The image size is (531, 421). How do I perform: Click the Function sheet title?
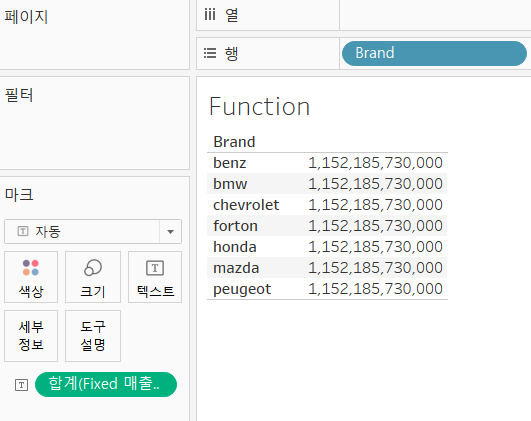pyautogui.click(x=259, y=106)
